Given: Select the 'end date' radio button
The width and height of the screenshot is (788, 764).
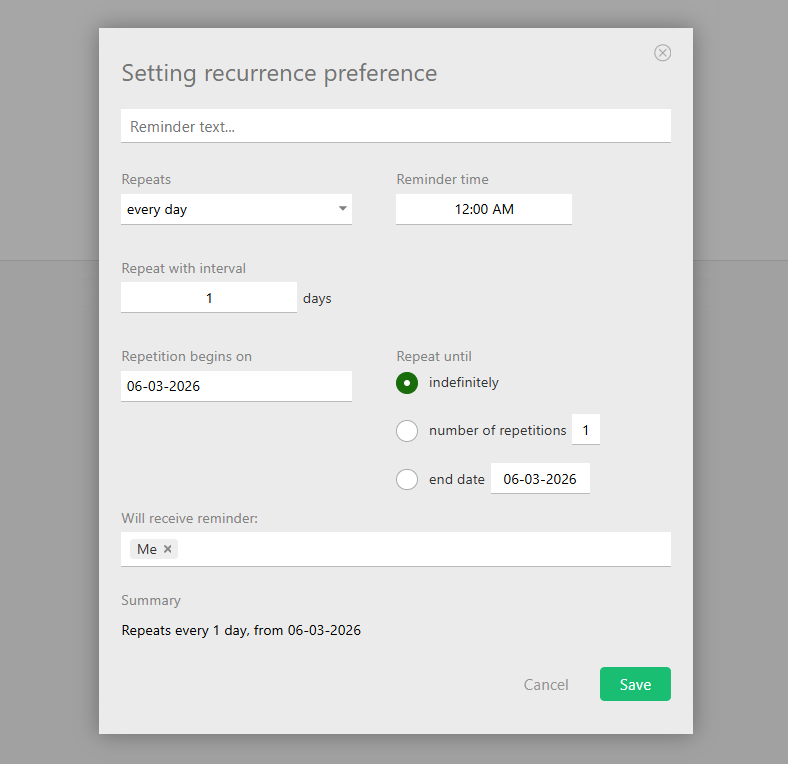Looking at the screenshot, I should (x=407, y=479).
